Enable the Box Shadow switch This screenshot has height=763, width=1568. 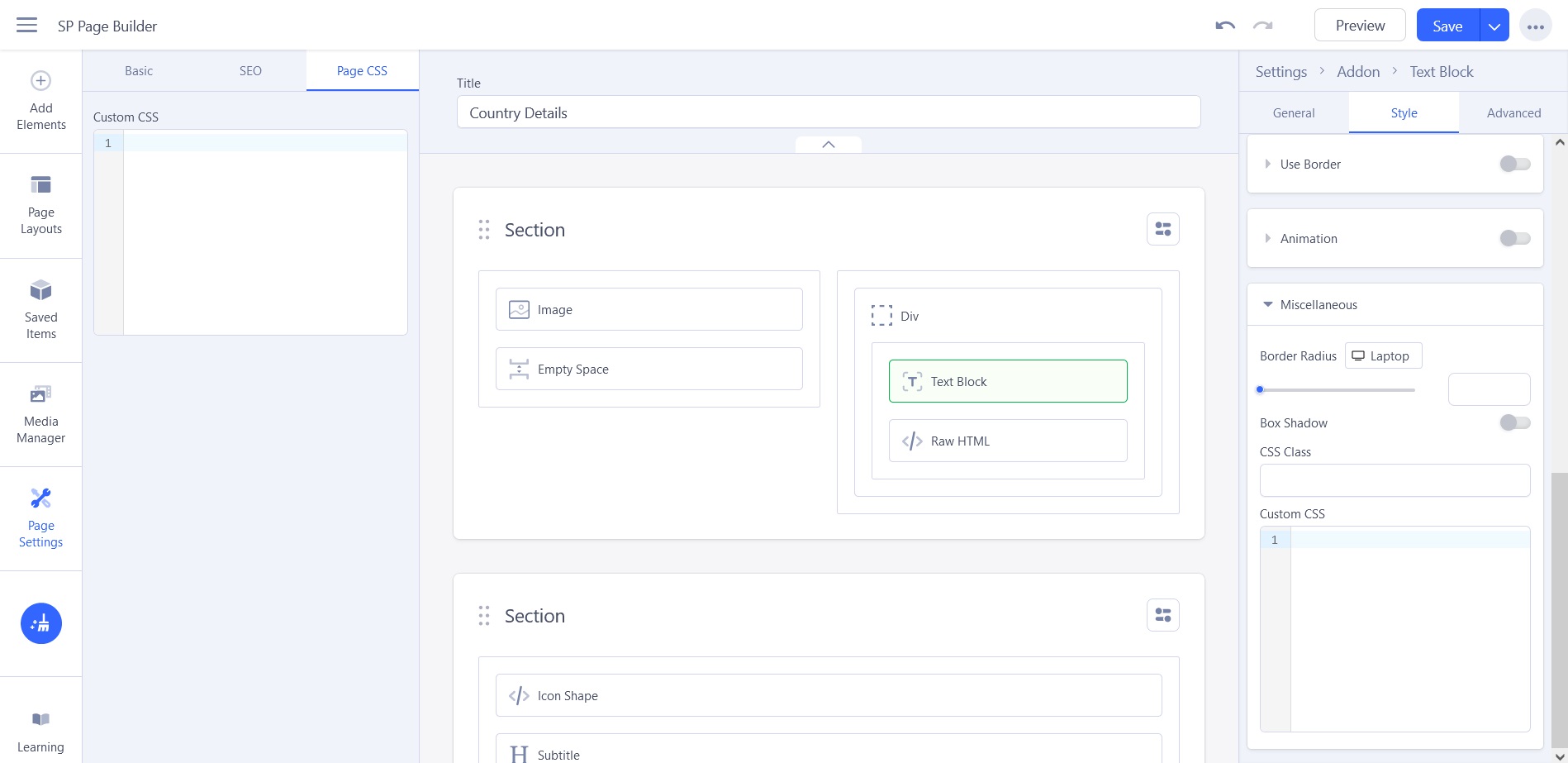pos(1514,422)
